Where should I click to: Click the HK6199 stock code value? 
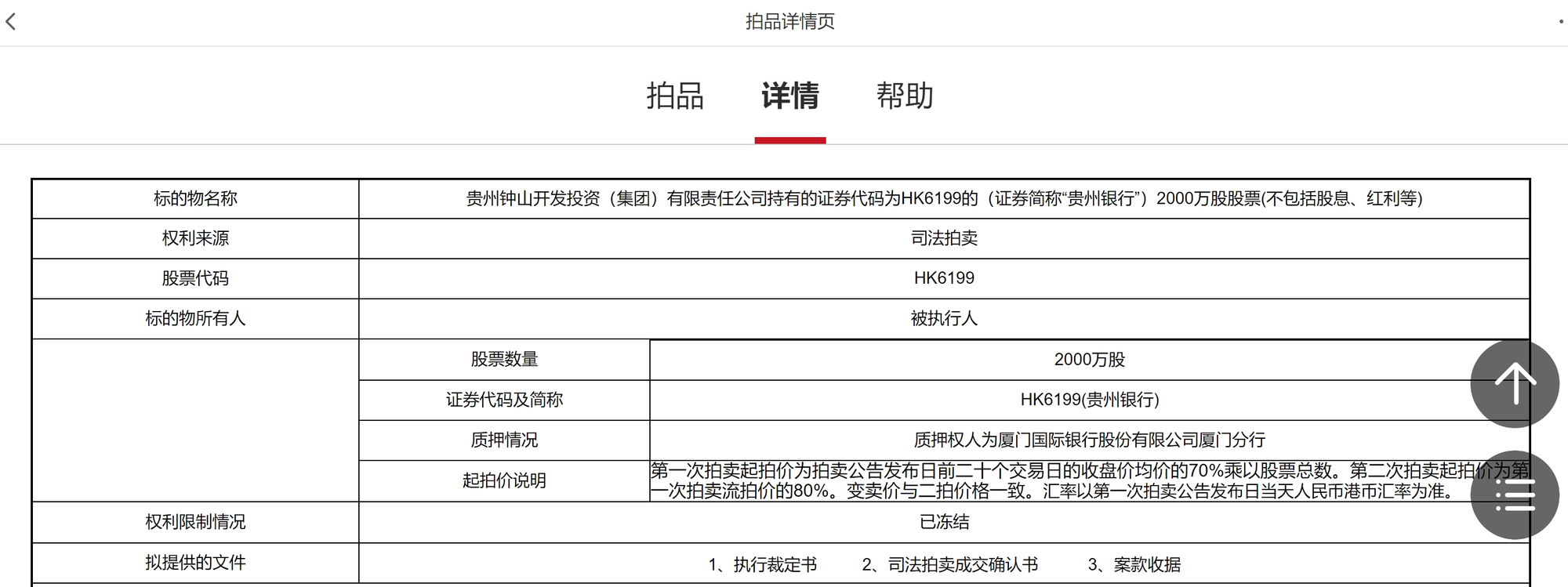944,278
